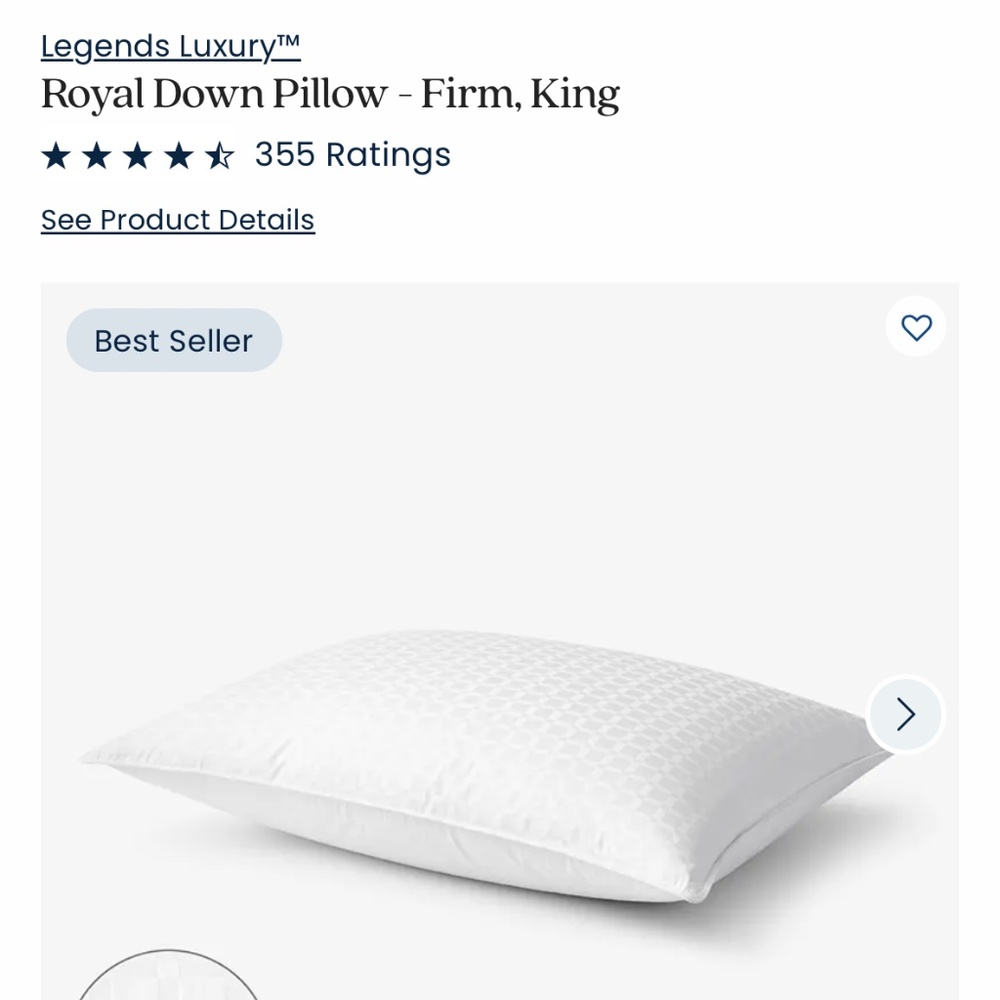Open the Legends Luxury brand page
This screenshot has width=1000, height=1000.
169,46
